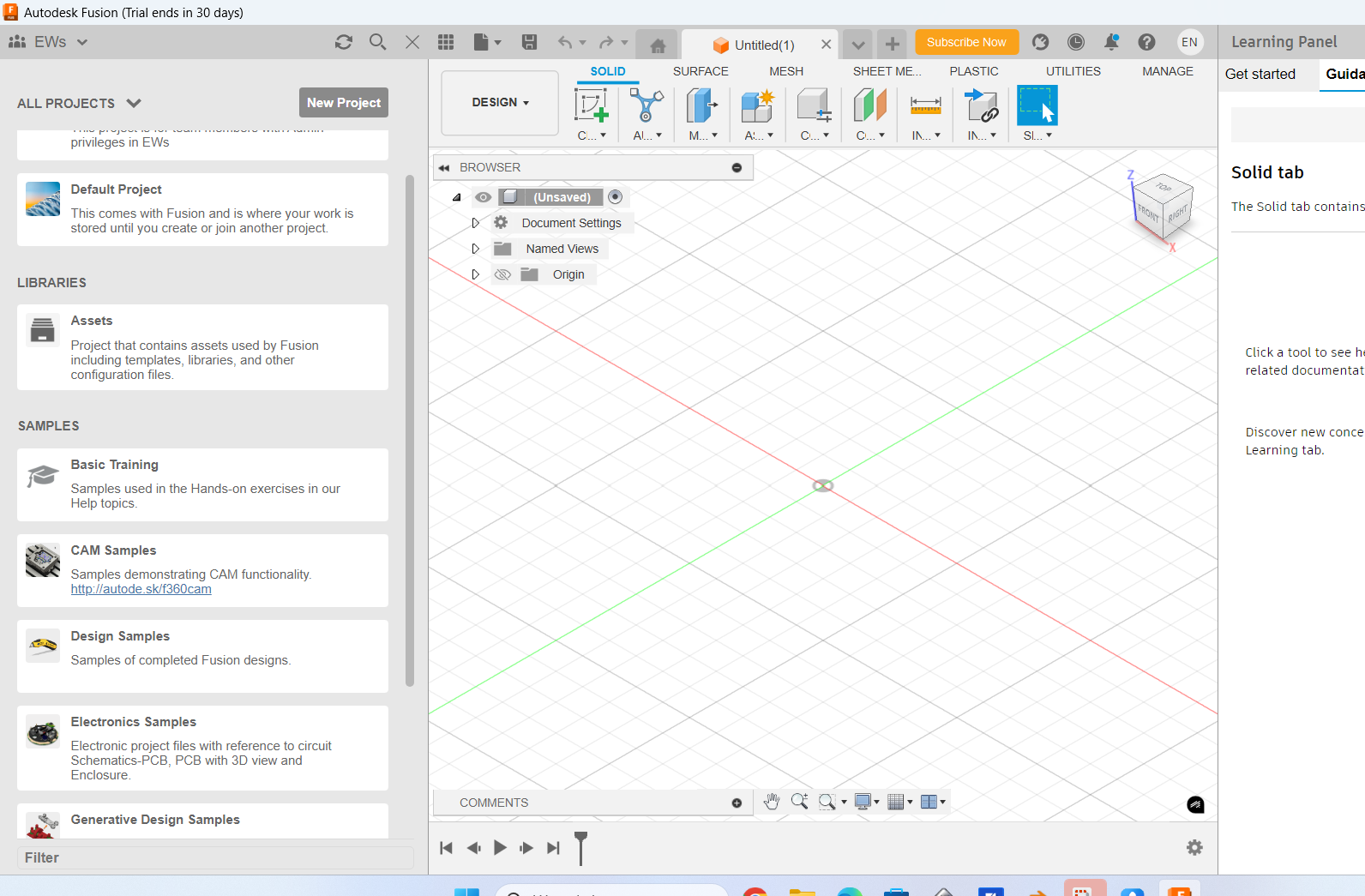Click the project Filter input field
Viewport: 1365px width, 896px height.
pos(215,857)
